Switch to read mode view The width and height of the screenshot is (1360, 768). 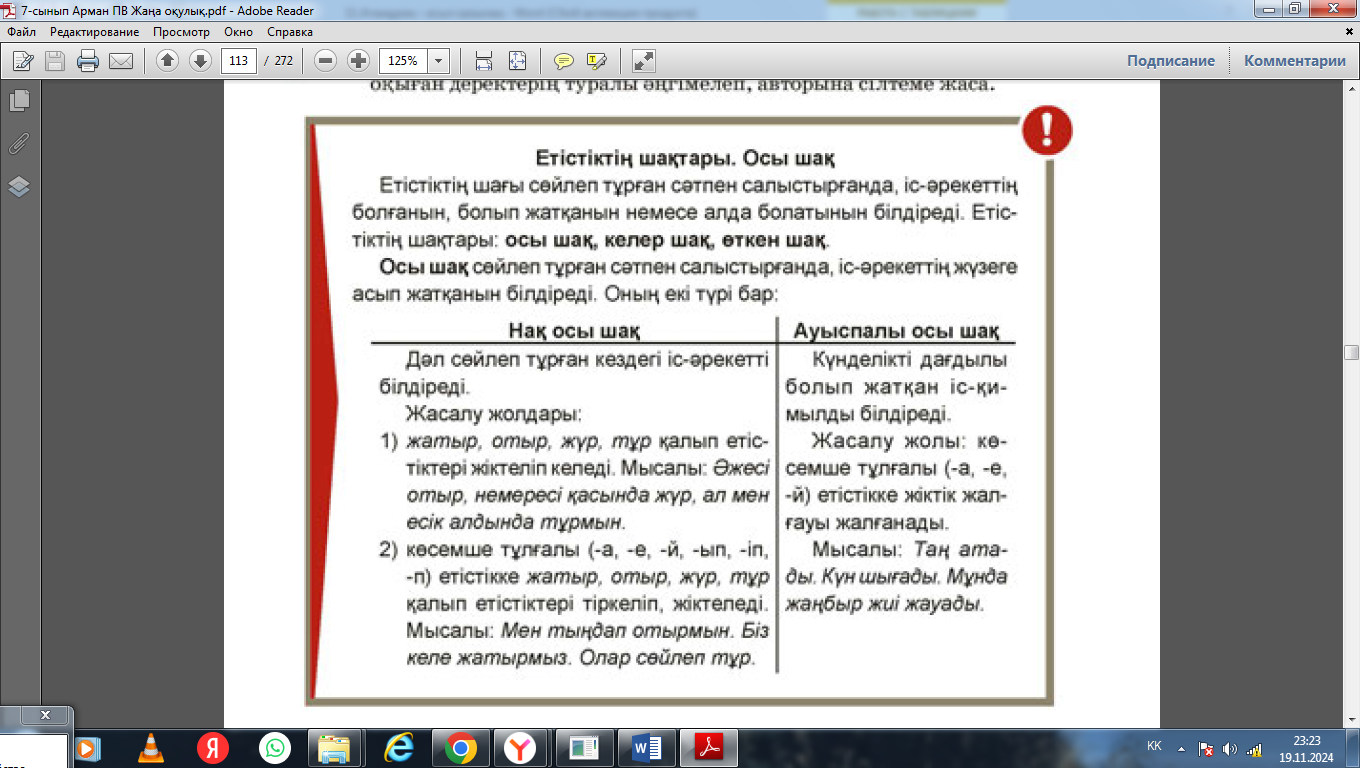pos(644,61)
